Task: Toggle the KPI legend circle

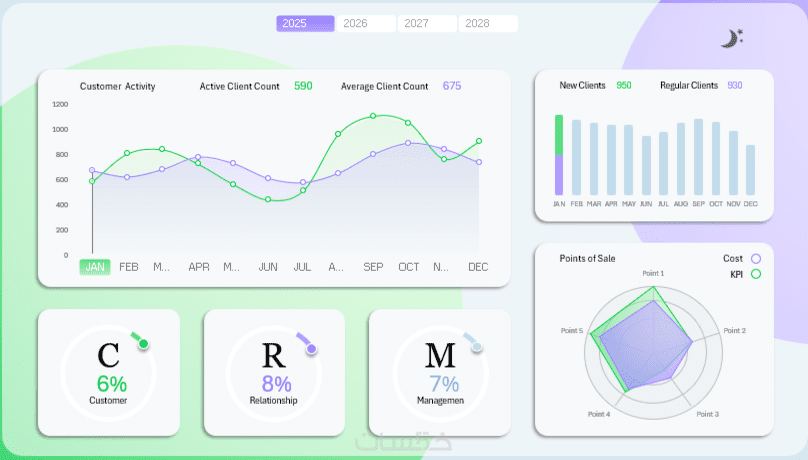Action: [x=757, y=273]
